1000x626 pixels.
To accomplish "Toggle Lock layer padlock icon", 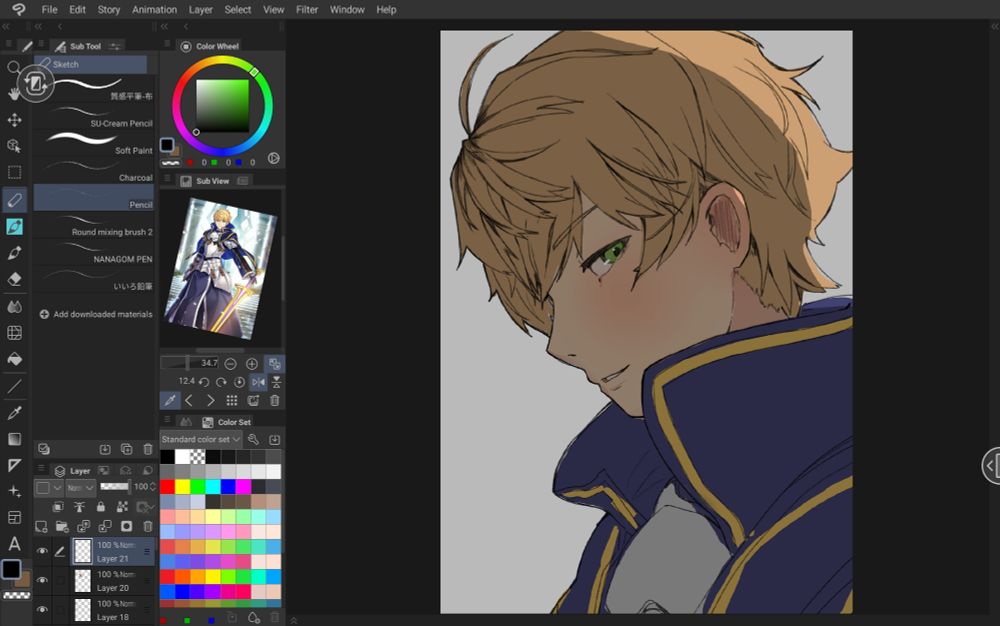I will coord(101,507).
